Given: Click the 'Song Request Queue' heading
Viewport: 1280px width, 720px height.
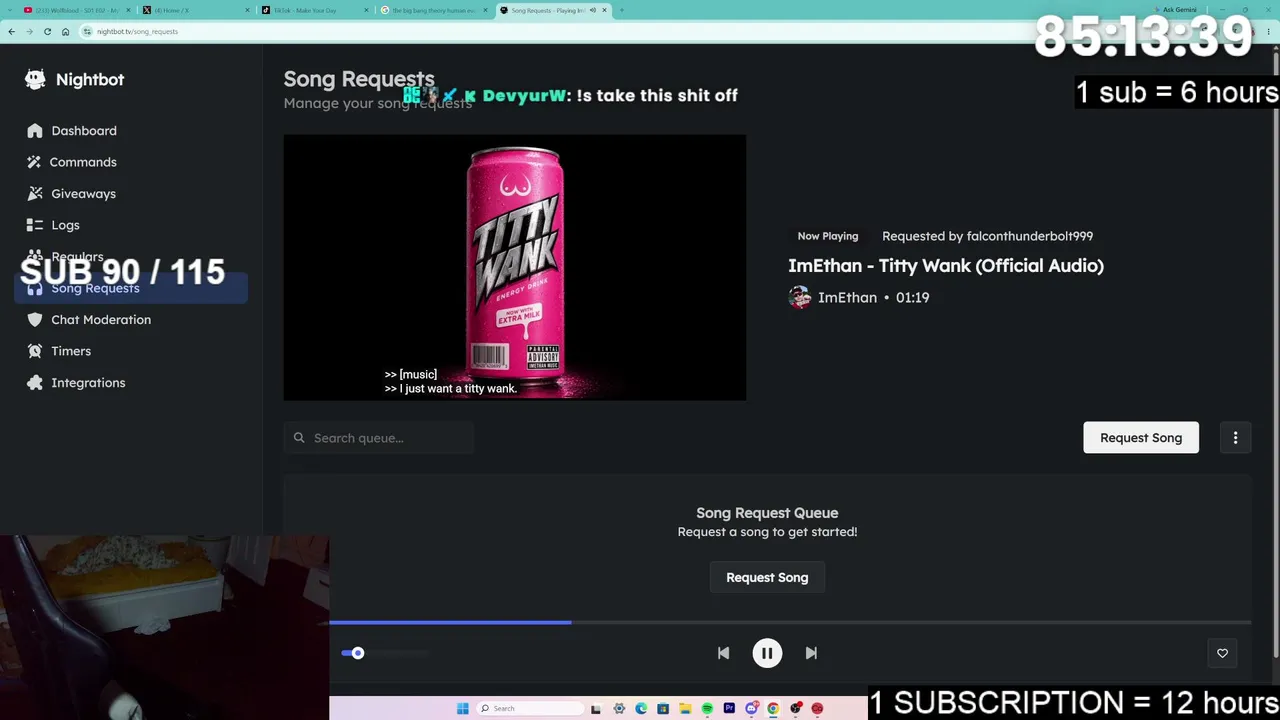Looking at the screenshot, I should tap(767, 513).
